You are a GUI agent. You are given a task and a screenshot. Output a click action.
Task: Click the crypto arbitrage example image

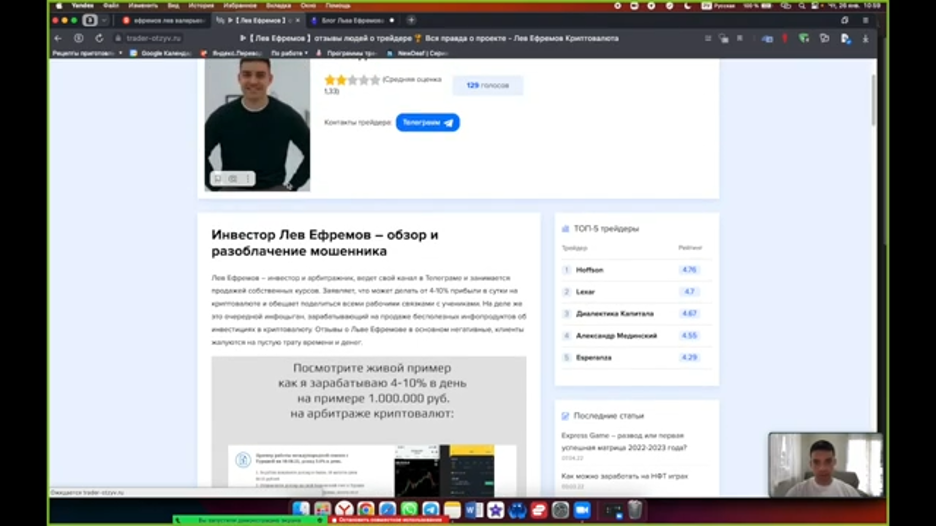[369, 427]
